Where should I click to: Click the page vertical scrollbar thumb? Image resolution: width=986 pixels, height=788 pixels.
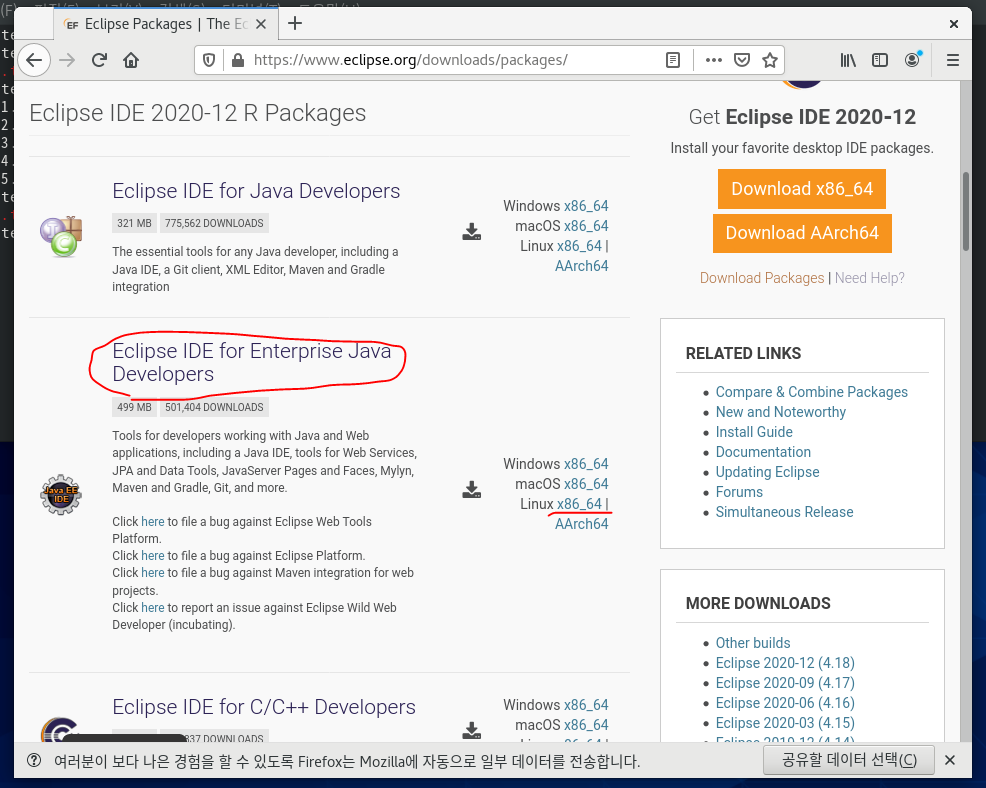click(x=965, y=211)
